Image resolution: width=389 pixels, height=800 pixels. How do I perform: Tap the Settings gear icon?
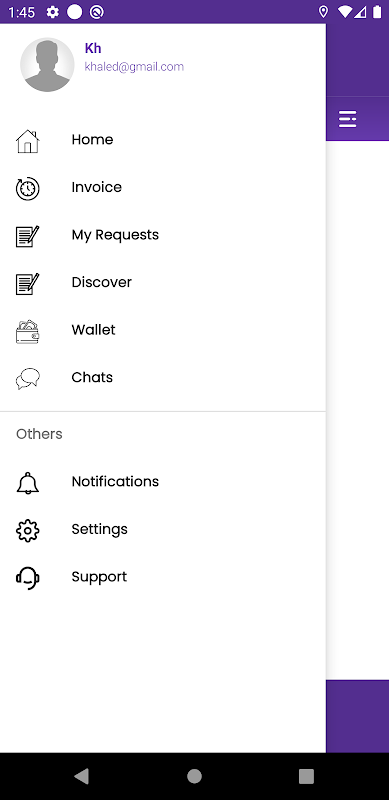[x=28, y=531]
